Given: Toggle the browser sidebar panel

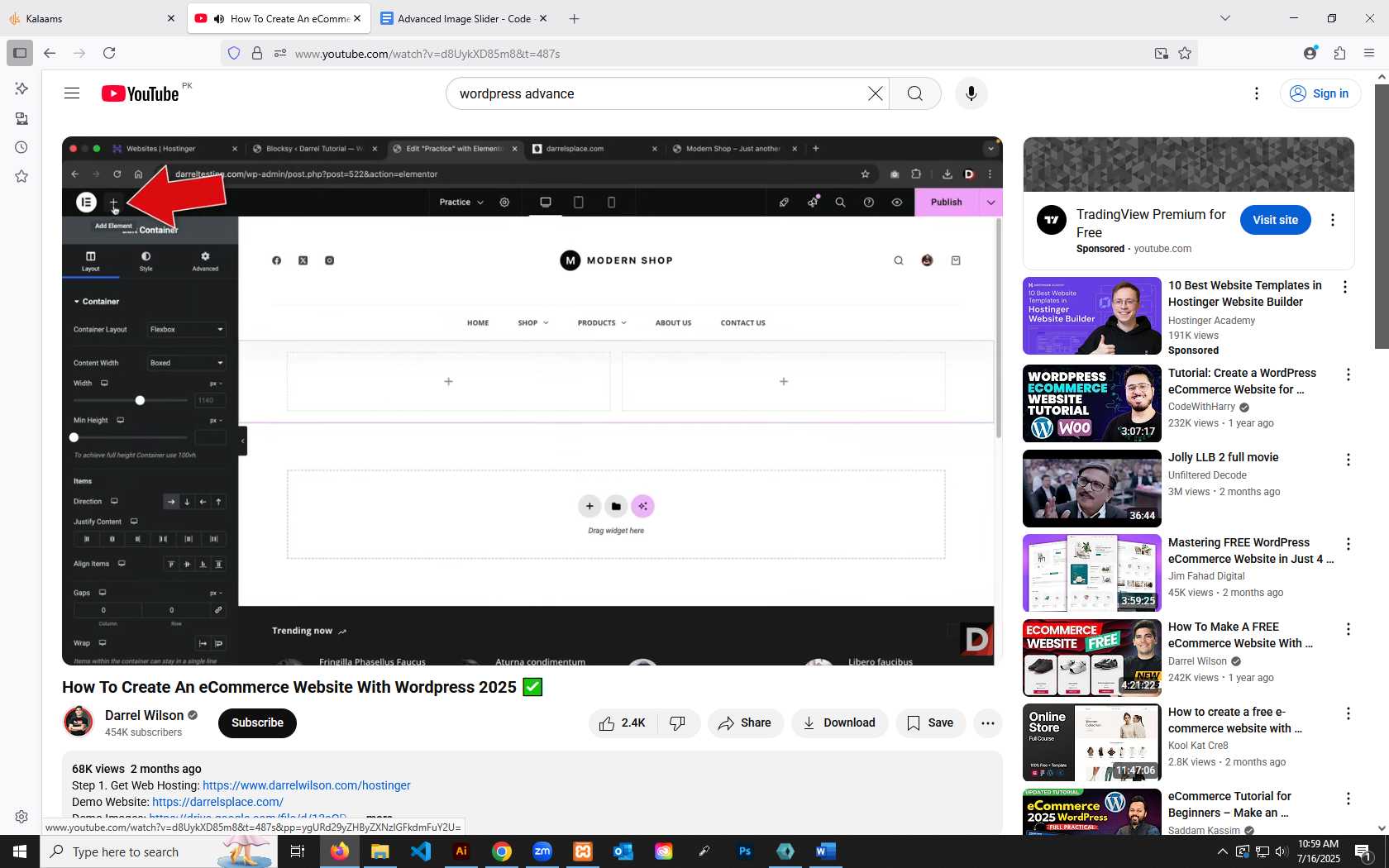Looking at the screenshot, I should [20, 53].
